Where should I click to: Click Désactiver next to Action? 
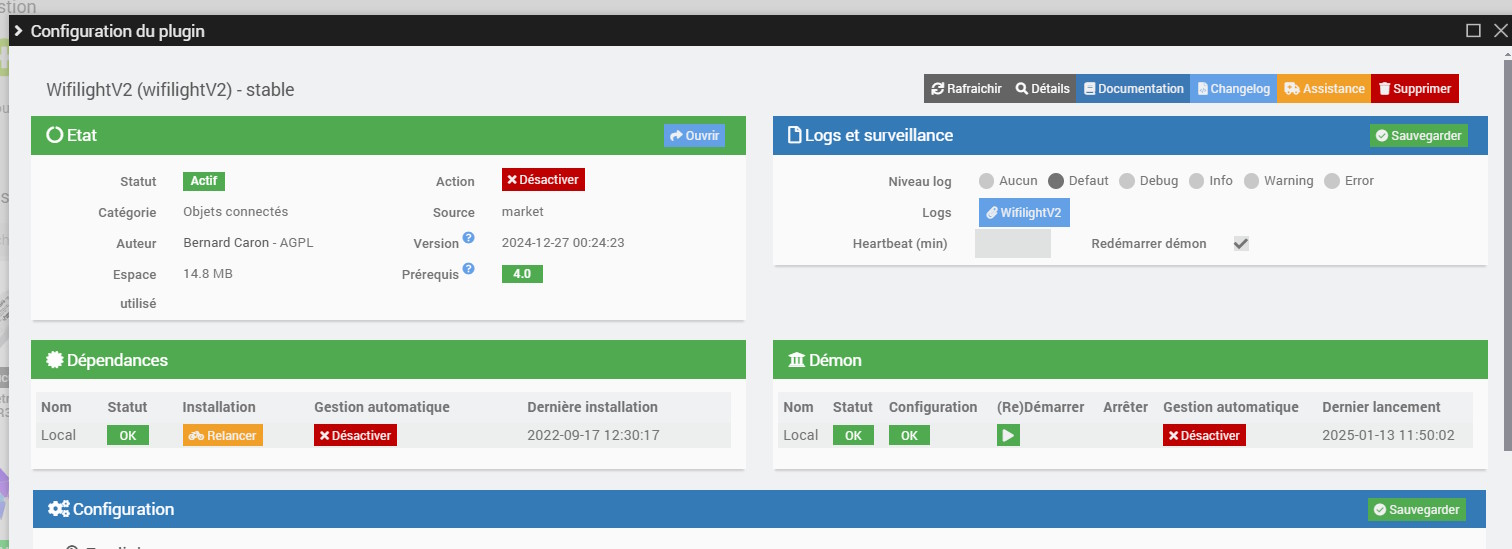543,180
